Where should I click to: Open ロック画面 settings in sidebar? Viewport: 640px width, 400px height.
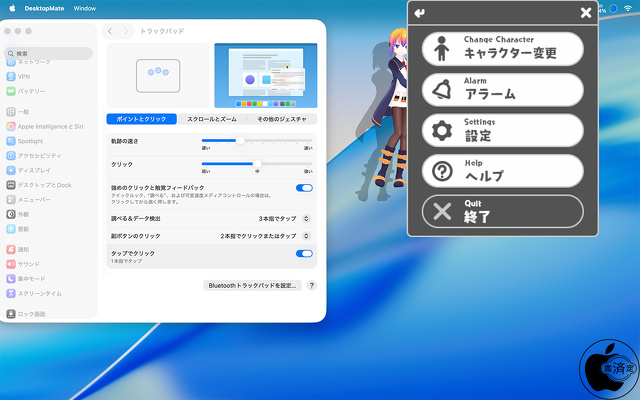click(x=26, y=314)
